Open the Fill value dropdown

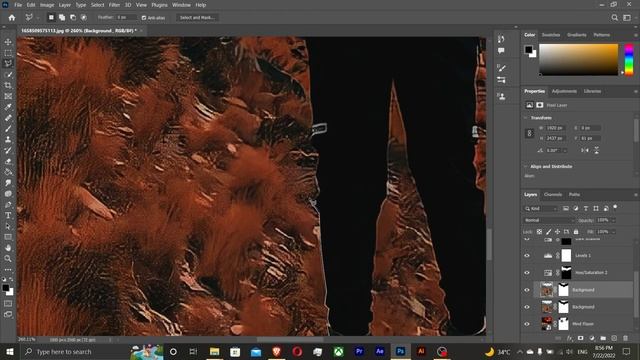613,232
